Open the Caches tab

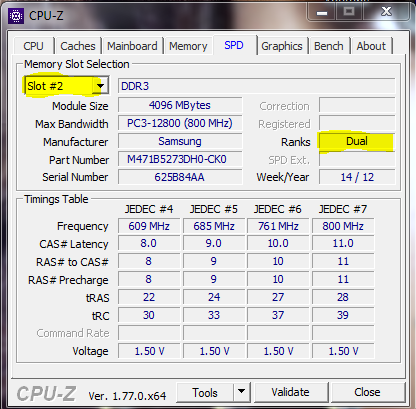click(x=78, y=46)
